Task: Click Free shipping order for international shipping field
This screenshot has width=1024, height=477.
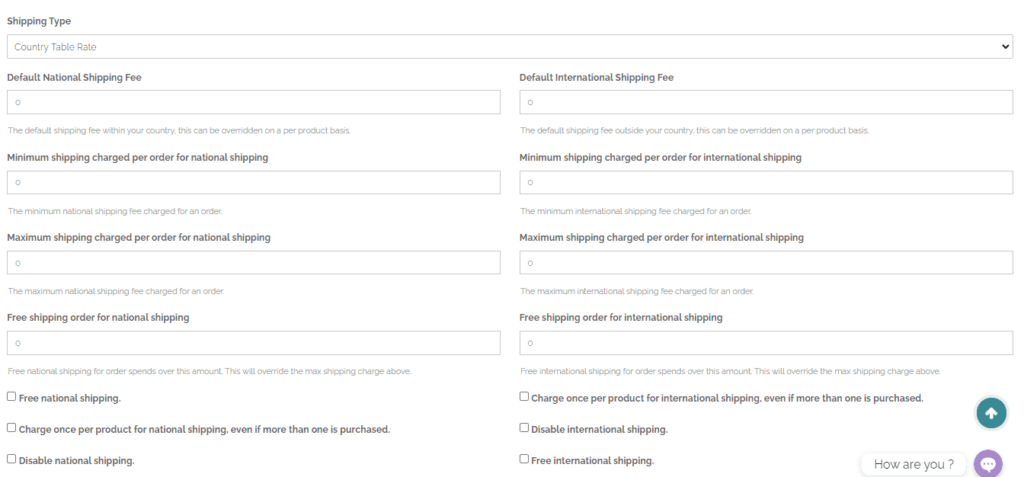Action: click(766, 343)
